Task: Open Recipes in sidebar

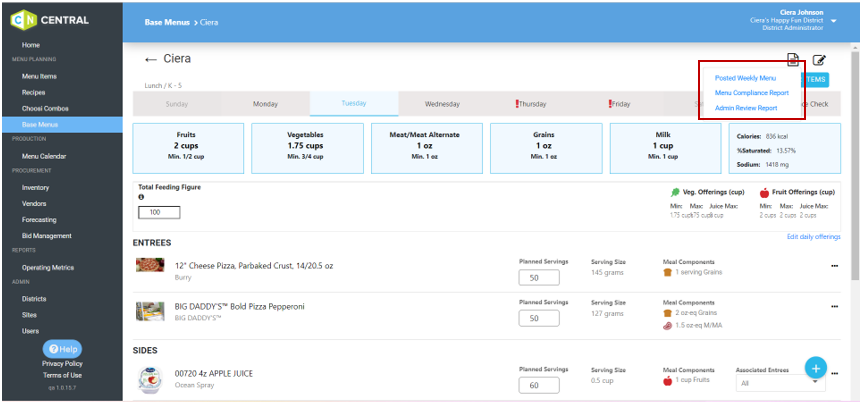Action: point(34,93)
